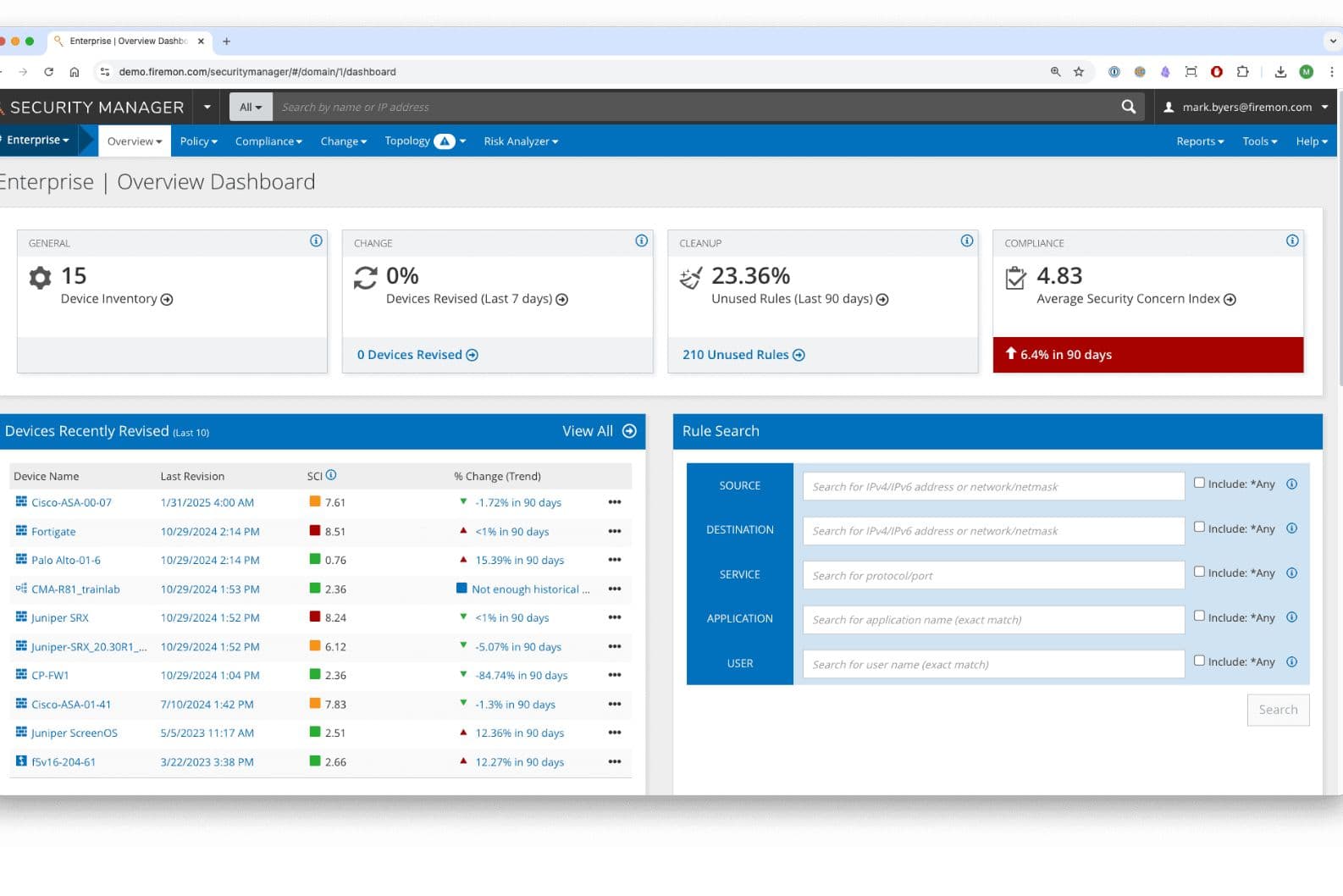This screenshot has height=896, width=1343.
Task: Click the topology warning badge icon
Action: [x=445, y=141]
